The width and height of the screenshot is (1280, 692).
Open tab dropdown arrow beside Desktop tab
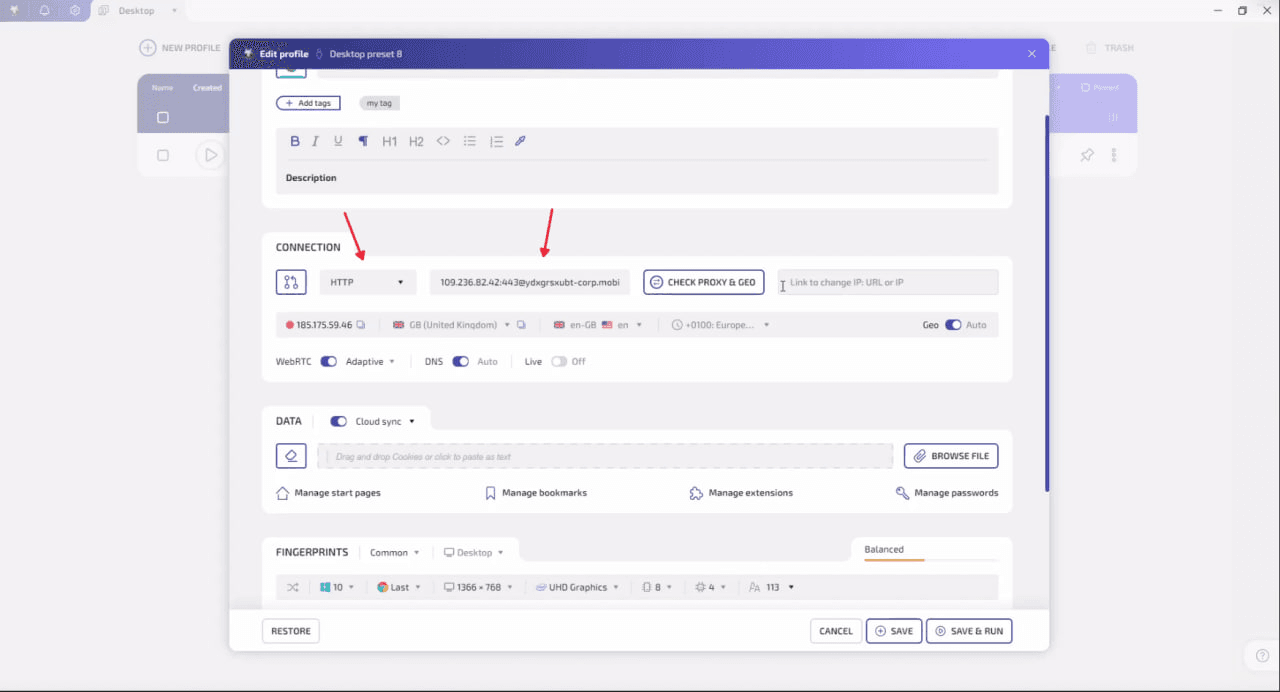click(x=174, y=10)
